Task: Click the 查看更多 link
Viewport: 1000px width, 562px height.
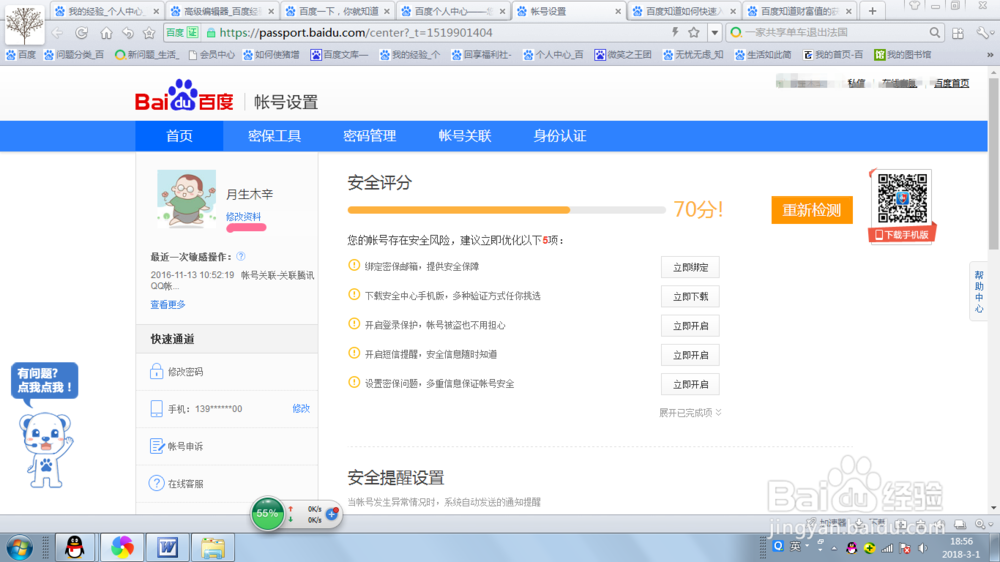Action: click(x=168, y=305)
